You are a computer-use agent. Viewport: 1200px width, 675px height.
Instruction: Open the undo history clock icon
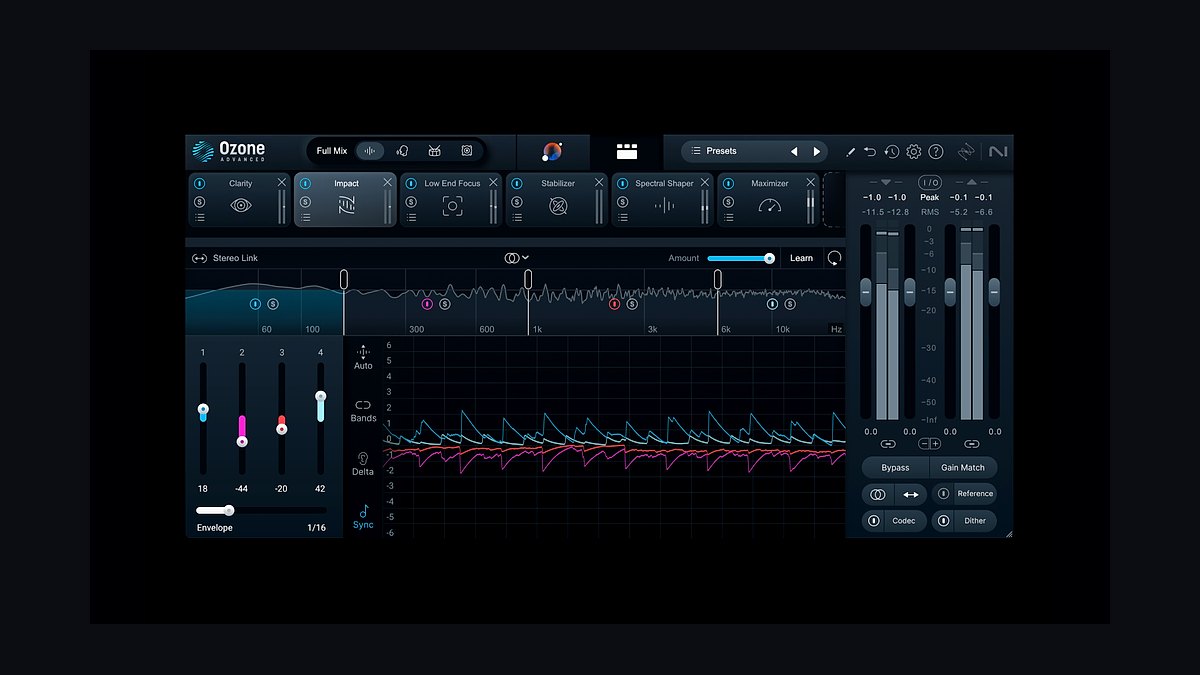click(x=892, y=152)
